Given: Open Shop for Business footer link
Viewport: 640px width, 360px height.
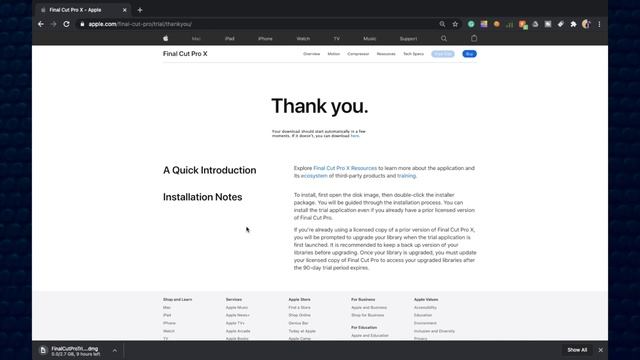Looking at the screenshot, I should [x=368, y=315].
